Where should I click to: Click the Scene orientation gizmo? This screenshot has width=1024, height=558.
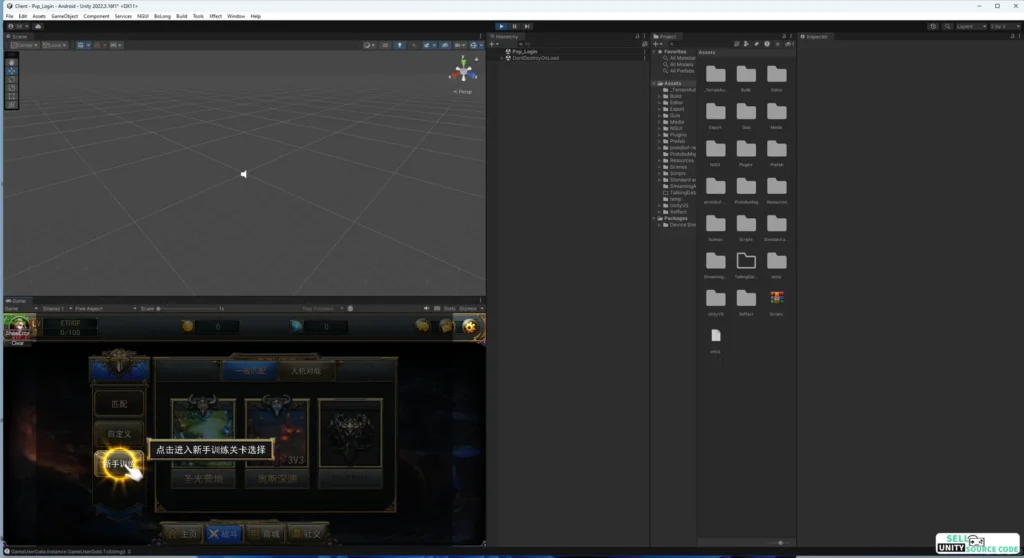point(463,71)
